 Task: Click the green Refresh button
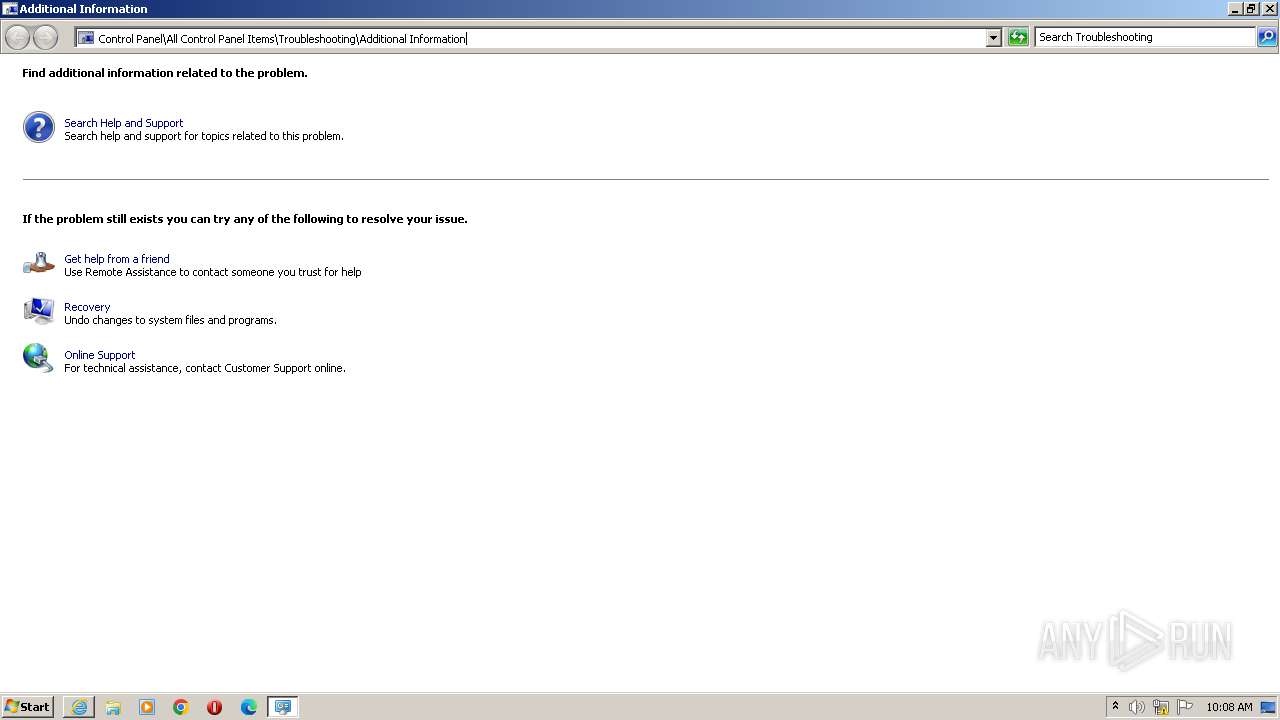pyautogui.click(x=1018, y=38)
